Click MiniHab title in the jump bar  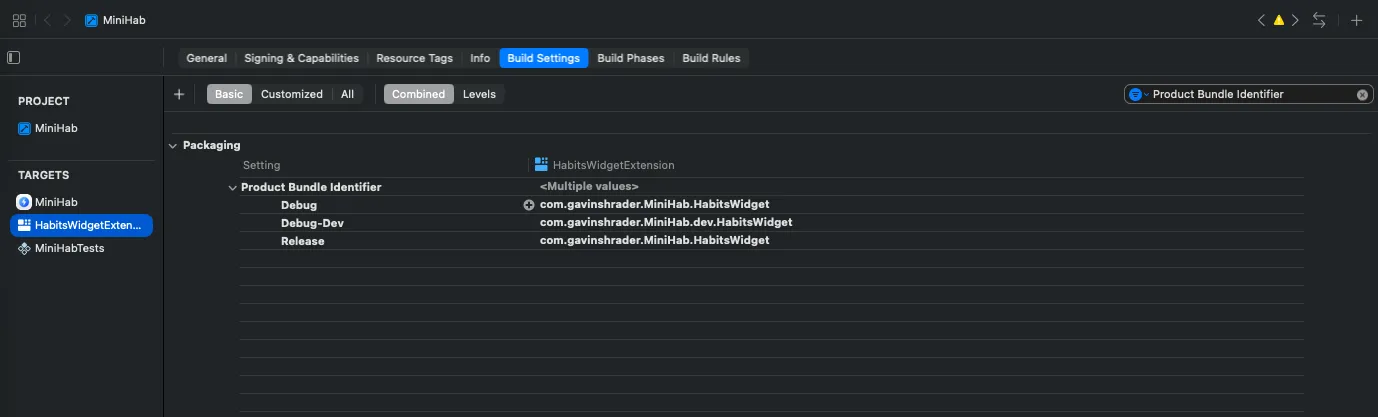[124, 20]
